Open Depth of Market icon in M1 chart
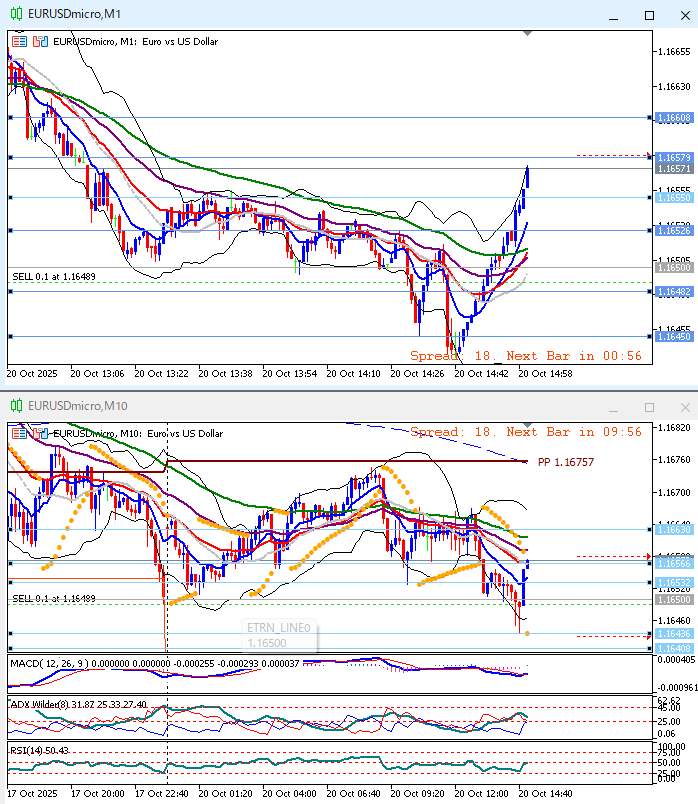The image size is (698, 804). [40, 42]
